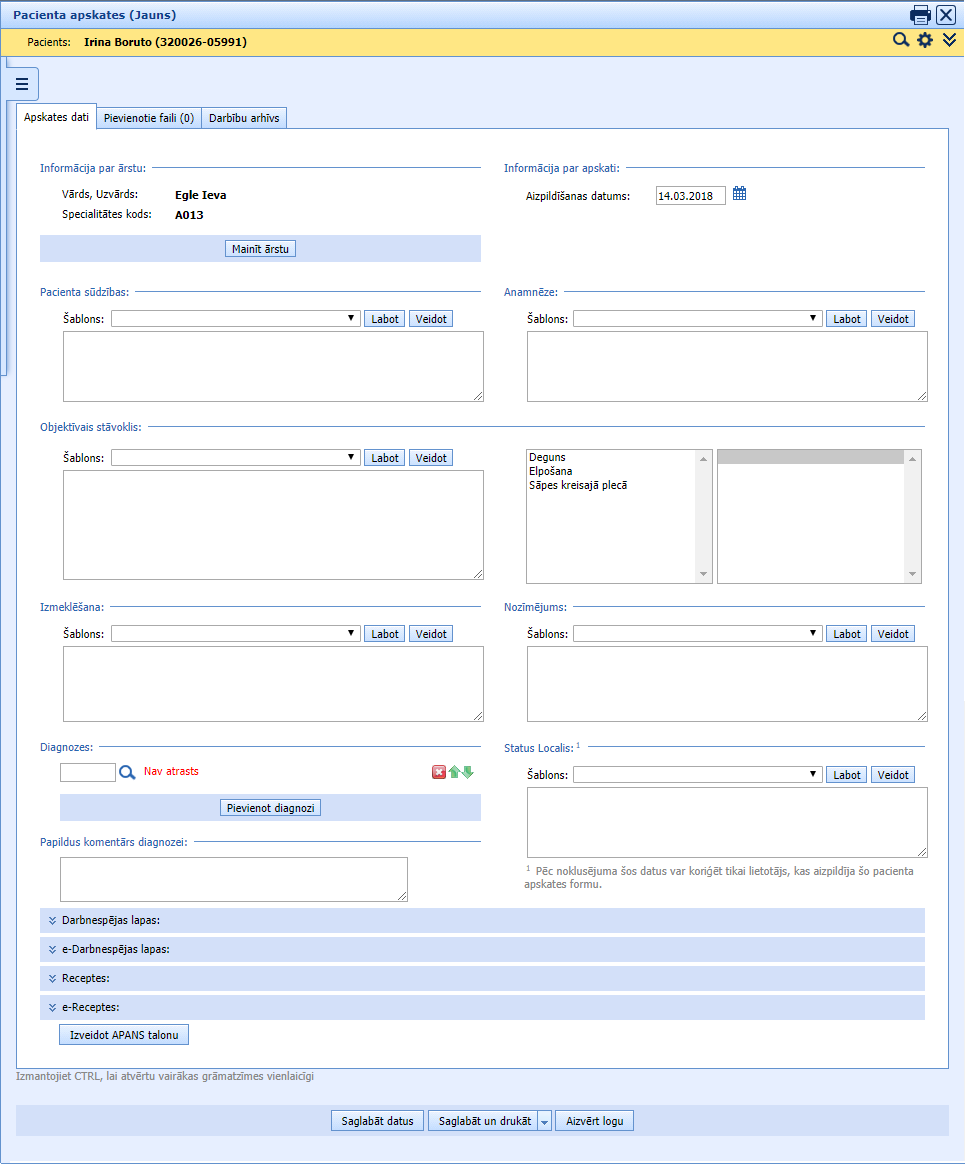Select Sāpes kreisajā plecā list item
This screenshot has width=965, height=1164.
[578, 486]
